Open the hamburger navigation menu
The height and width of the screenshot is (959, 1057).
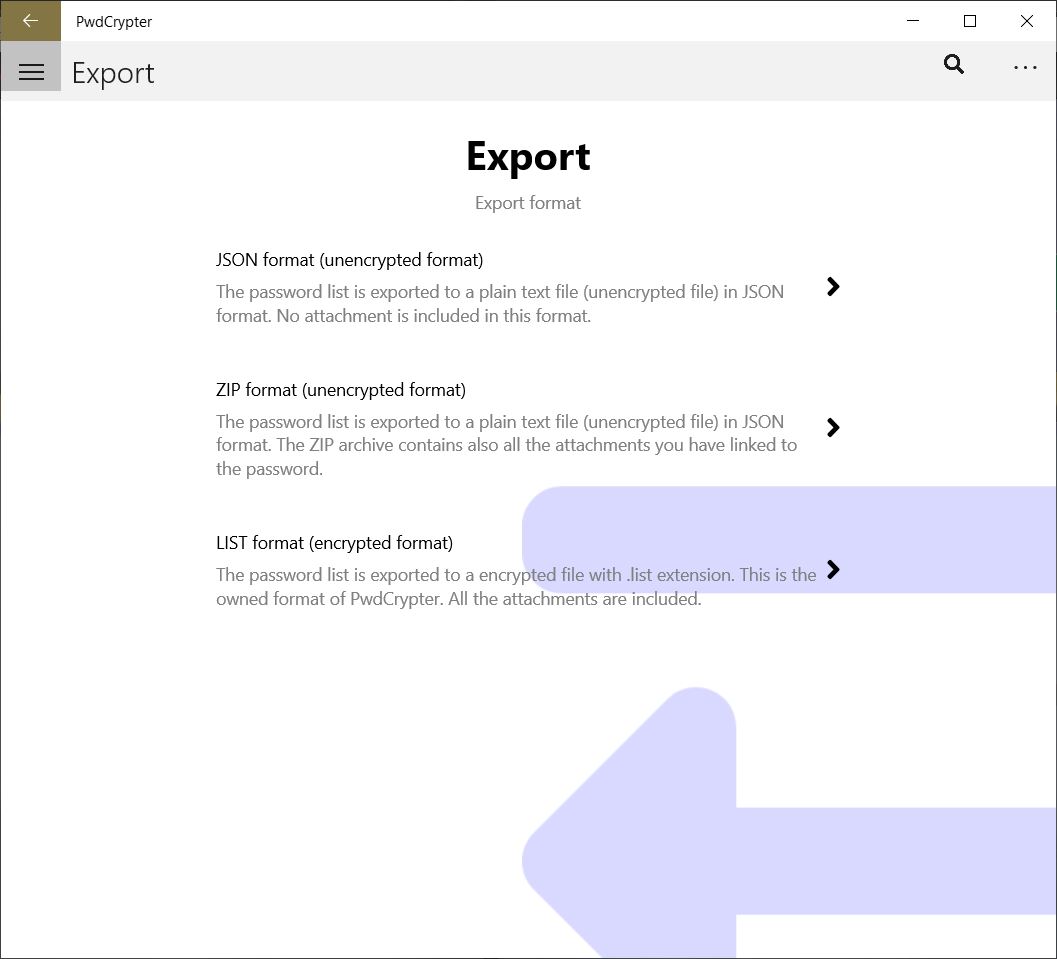31,71
